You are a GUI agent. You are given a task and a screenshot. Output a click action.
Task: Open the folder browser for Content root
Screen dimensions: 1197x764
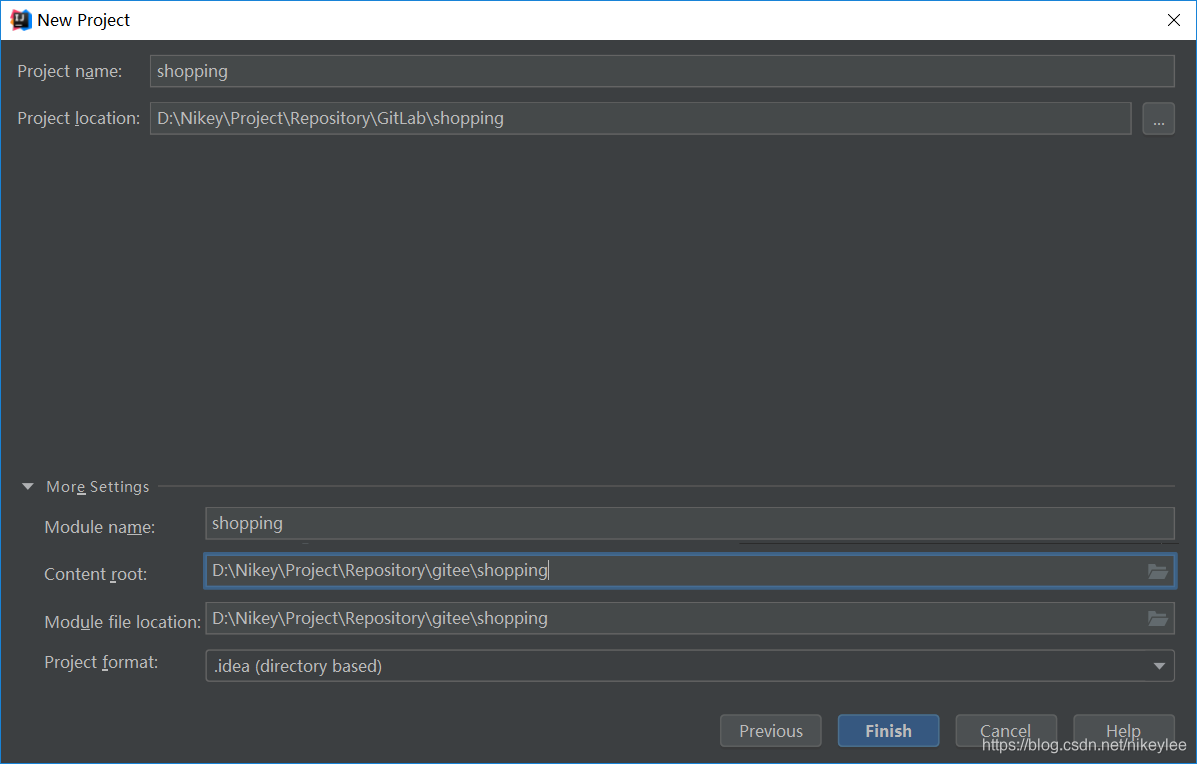[1158, 571]
